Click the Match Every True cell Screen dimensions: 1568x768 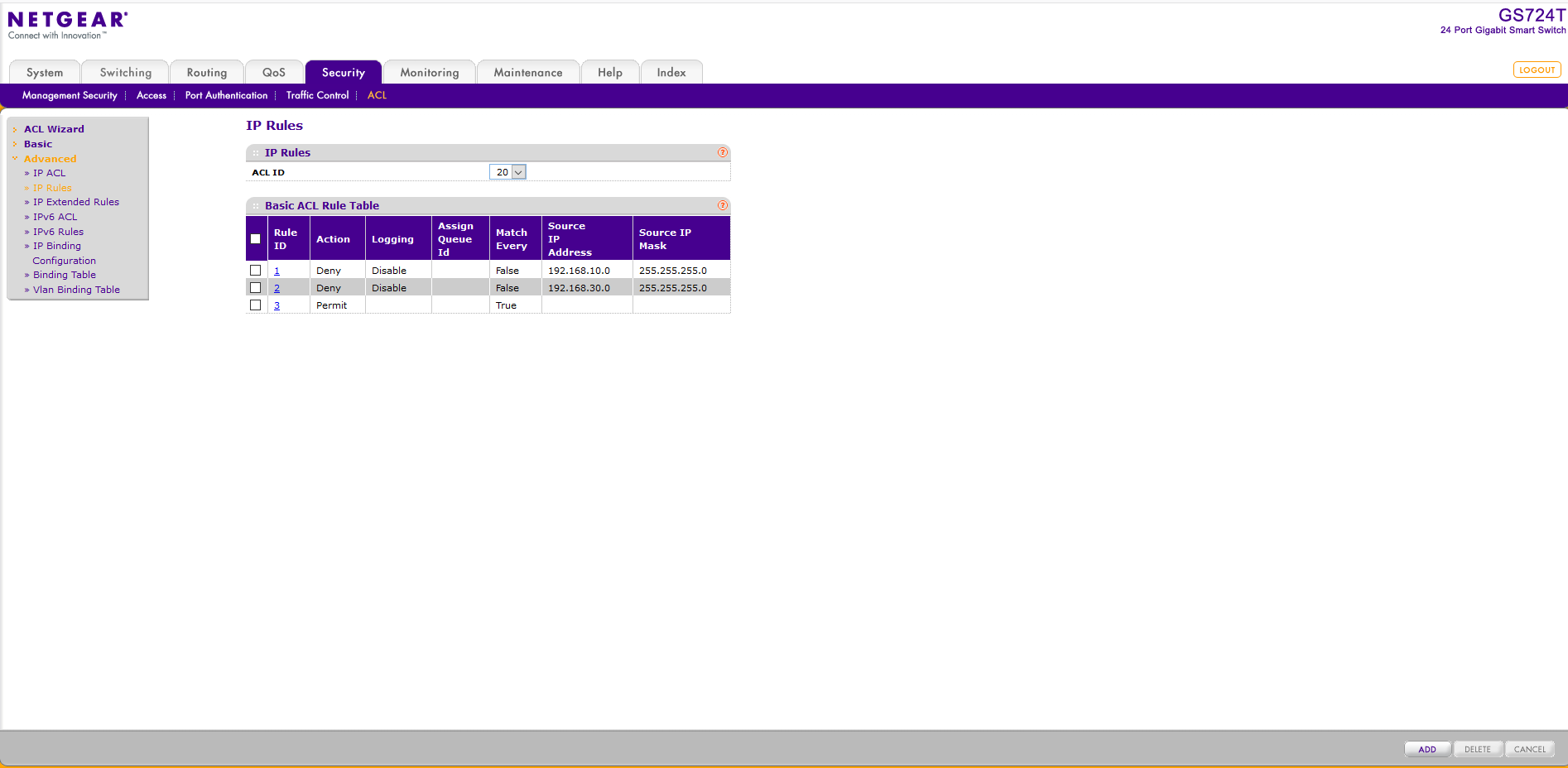[x=515, y=305]
